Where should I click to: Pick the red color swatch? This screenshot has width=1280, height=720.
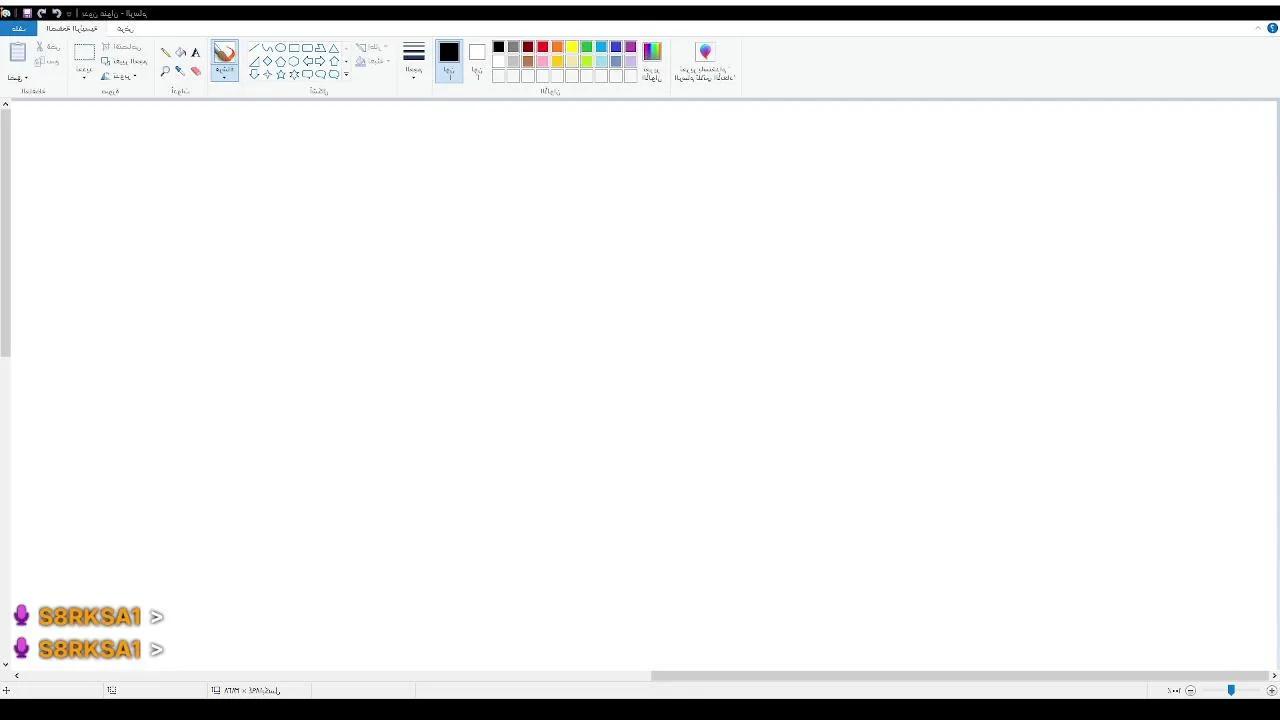click(542, 47)
